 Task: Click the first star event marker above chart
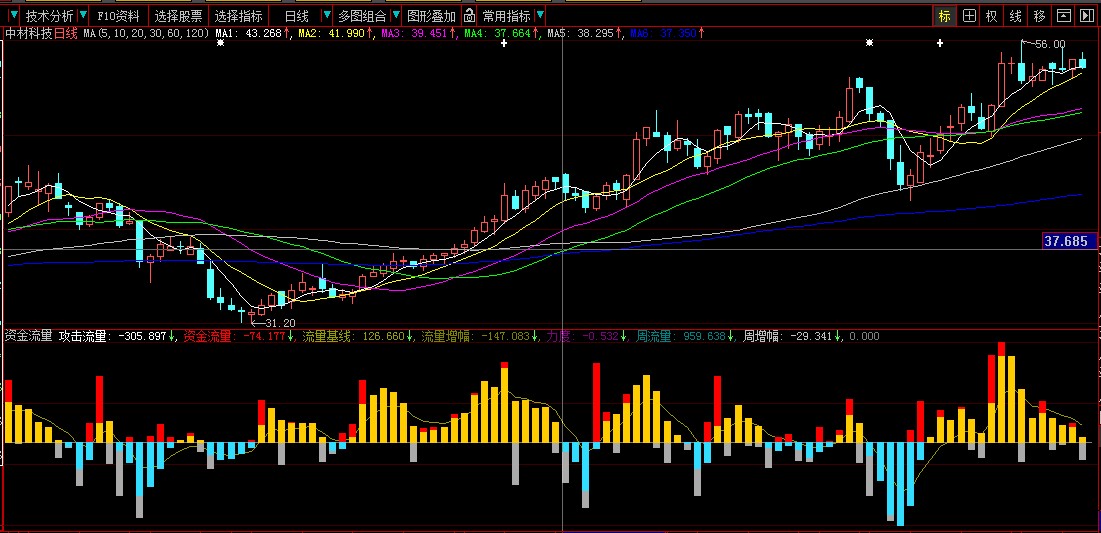pos(220,43)
